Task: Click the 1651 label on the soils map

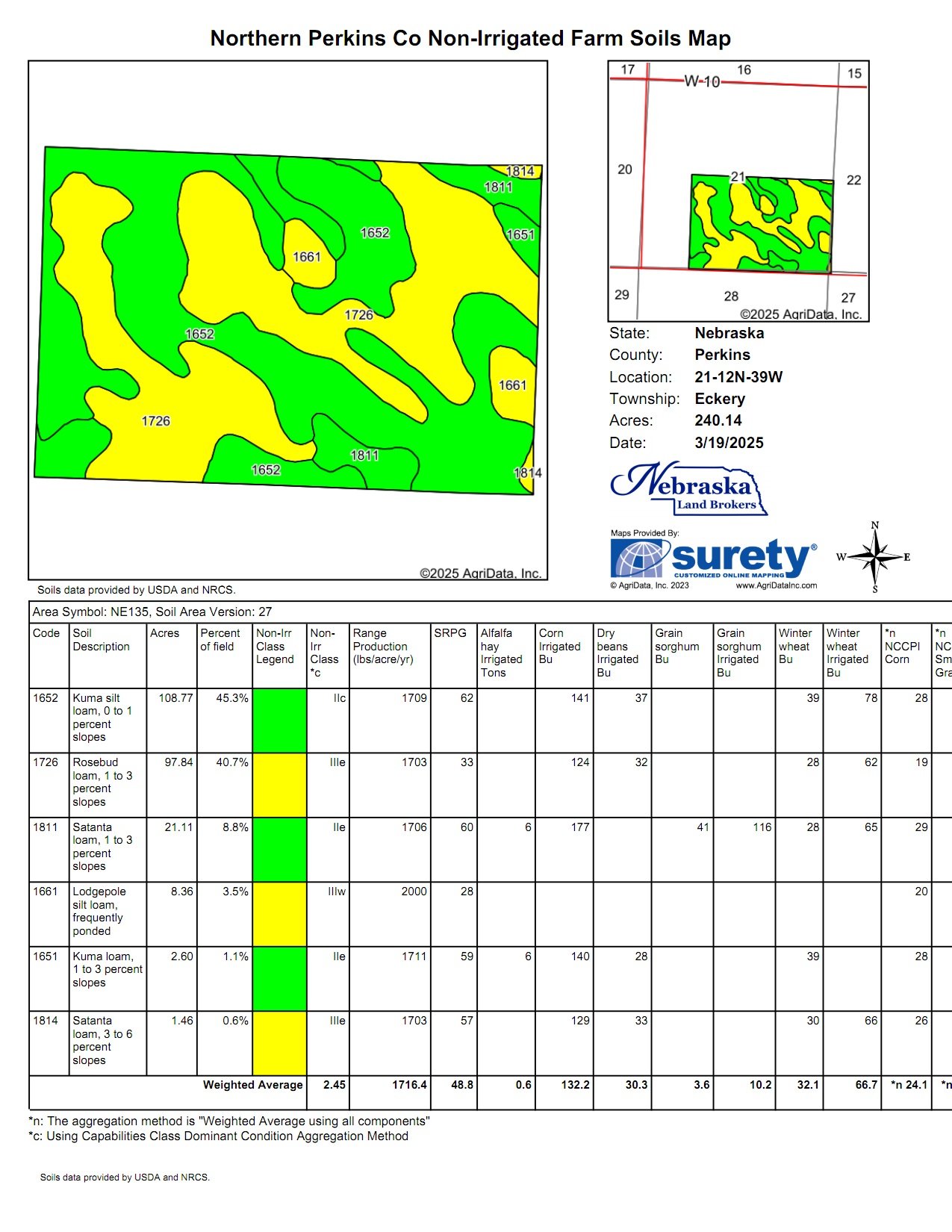Action: coord(520,234)
